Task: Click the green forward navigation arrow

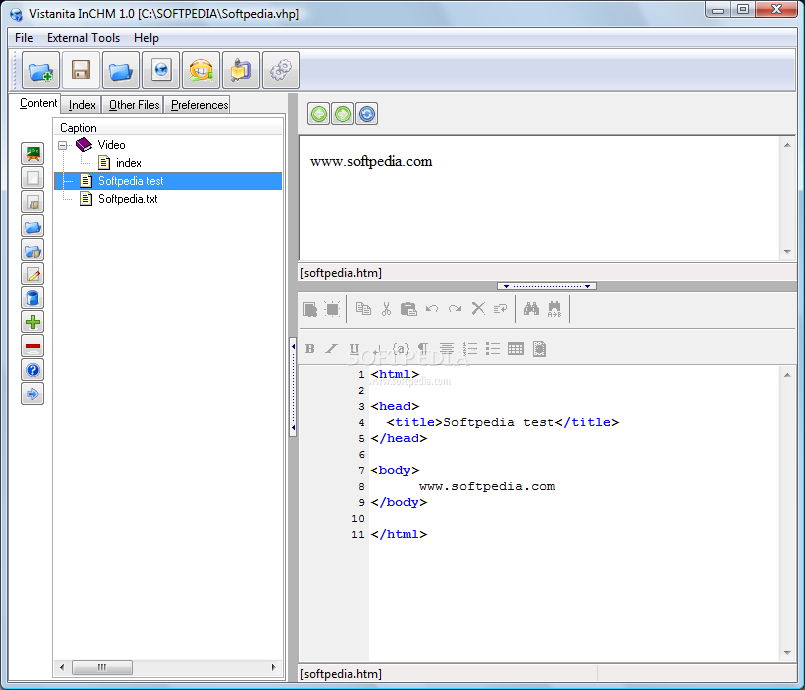Action: pyautogui.click(x=342, y=113)
